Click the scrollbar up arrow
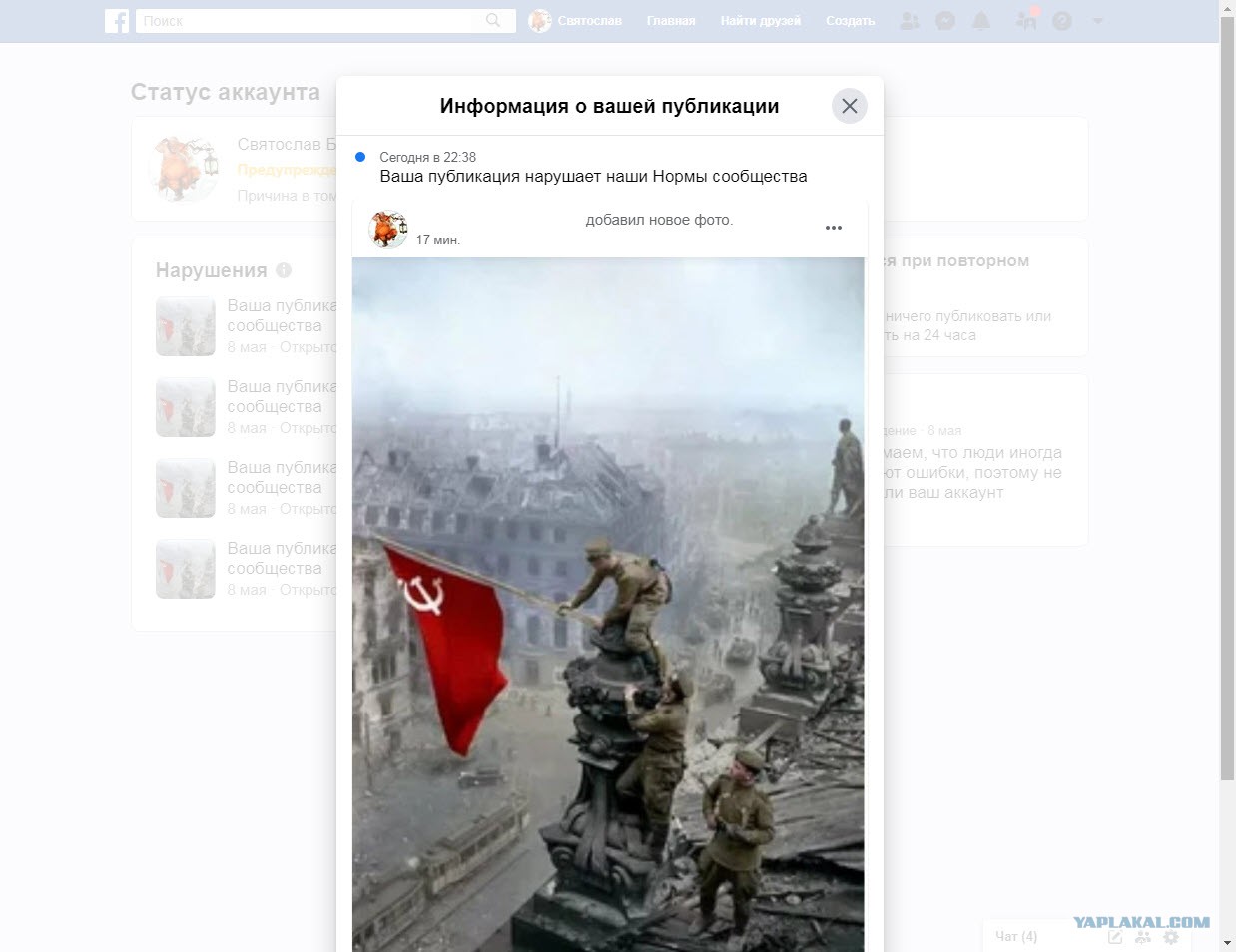Image resolution: width=1236 pixels, height=952 pixels. click(1228, 8)
